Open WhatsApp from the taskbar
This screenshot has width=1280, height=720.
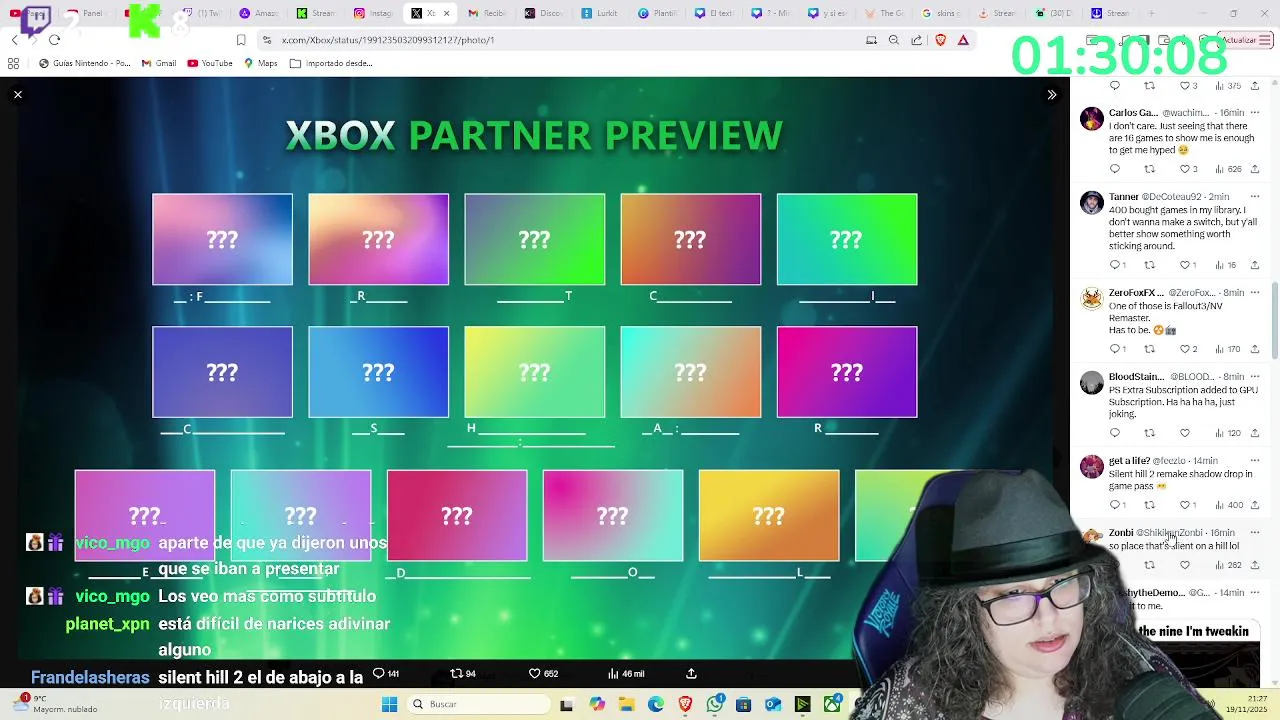[714, 704]
